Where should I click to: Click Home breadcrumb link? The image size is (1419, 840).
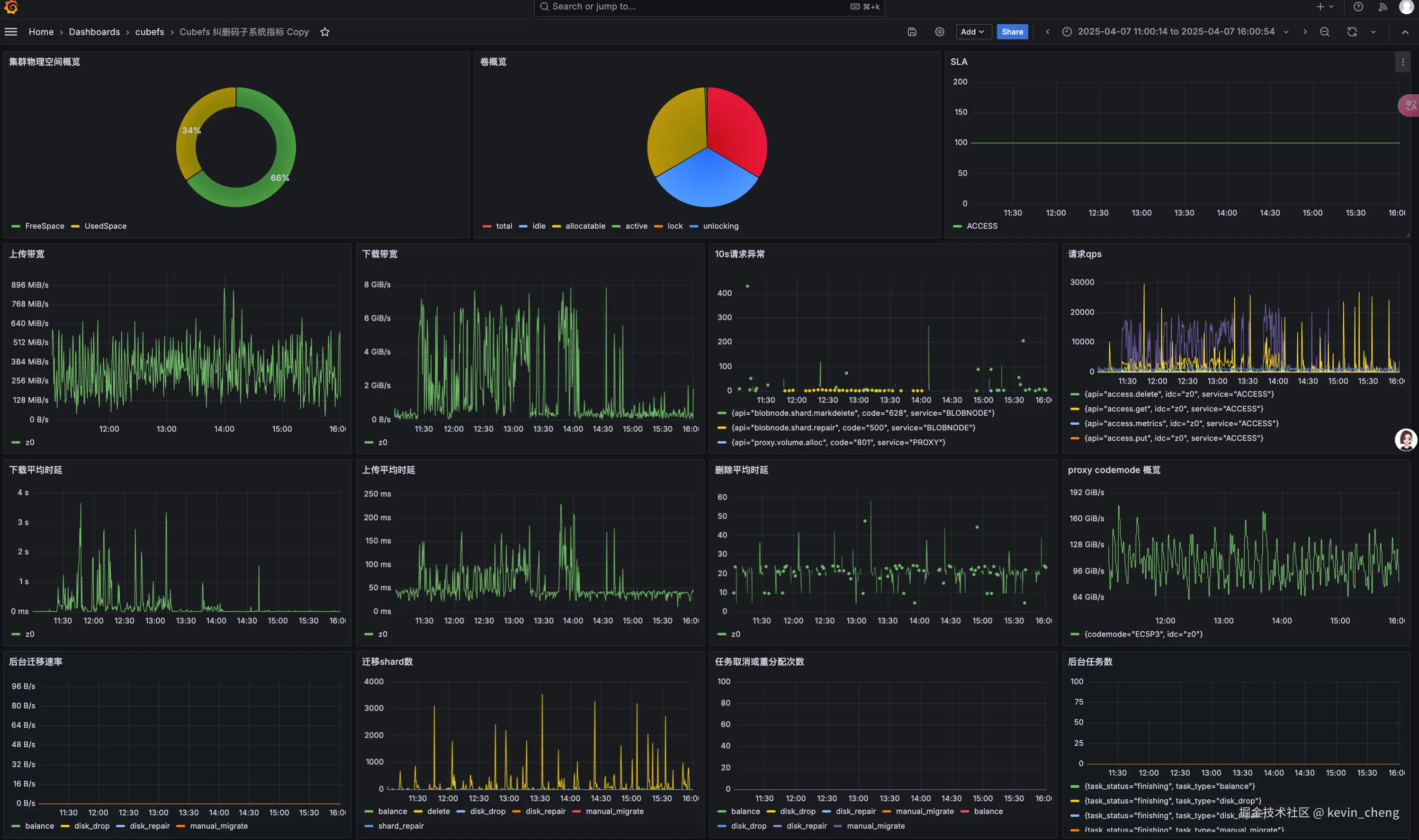41,32
